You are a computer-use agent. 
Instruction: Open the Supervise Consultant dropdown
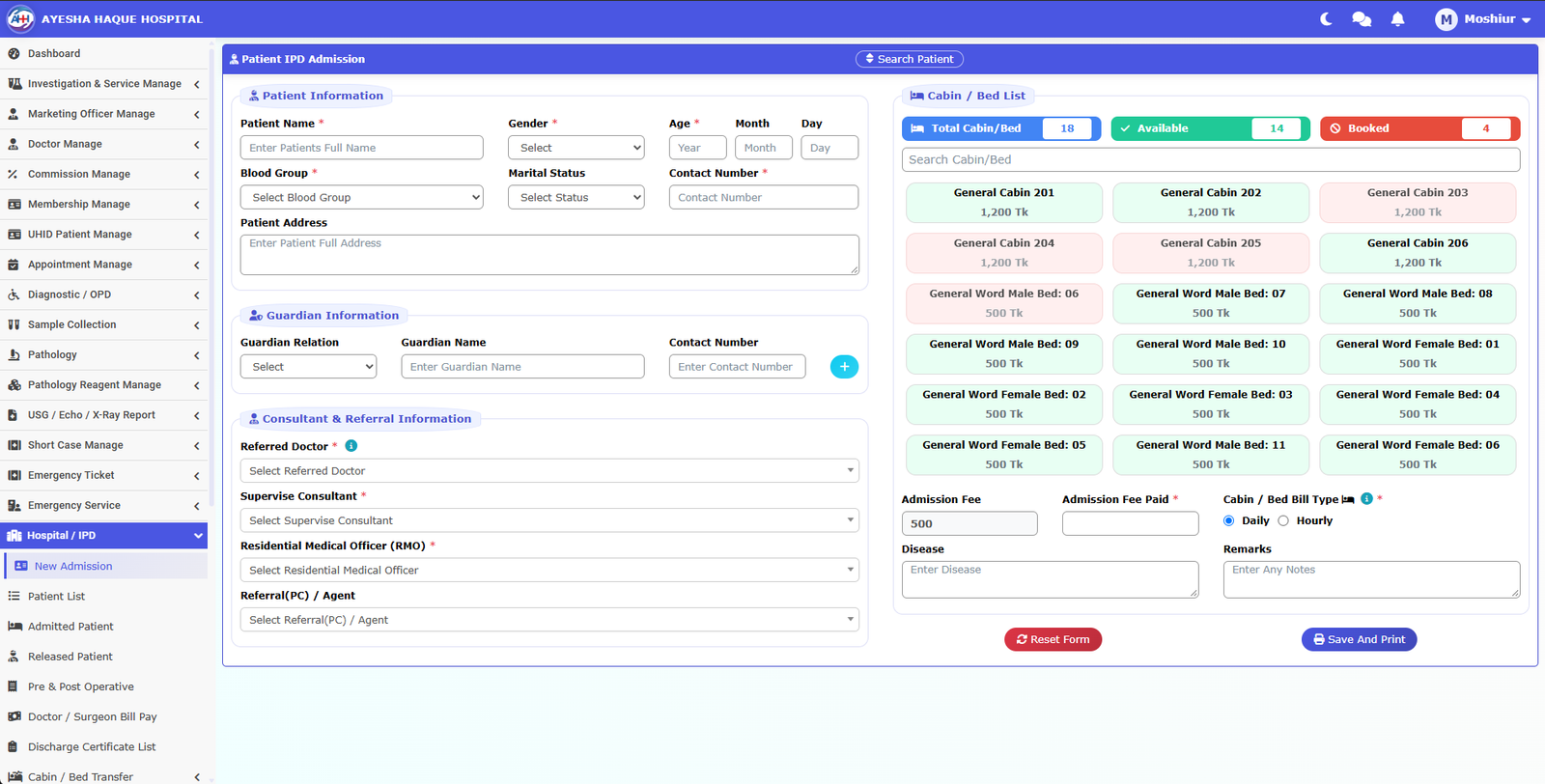[549, 520]
